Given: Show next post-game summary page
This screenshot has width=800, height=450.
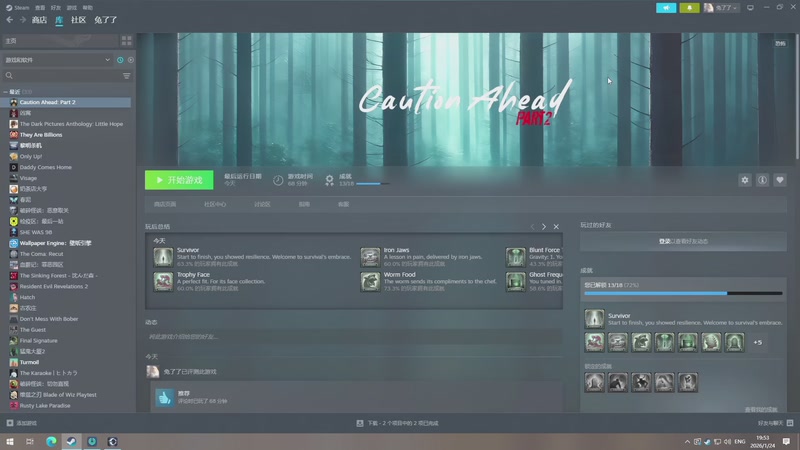Looking at the screenshot, I should tap(544, 227).
